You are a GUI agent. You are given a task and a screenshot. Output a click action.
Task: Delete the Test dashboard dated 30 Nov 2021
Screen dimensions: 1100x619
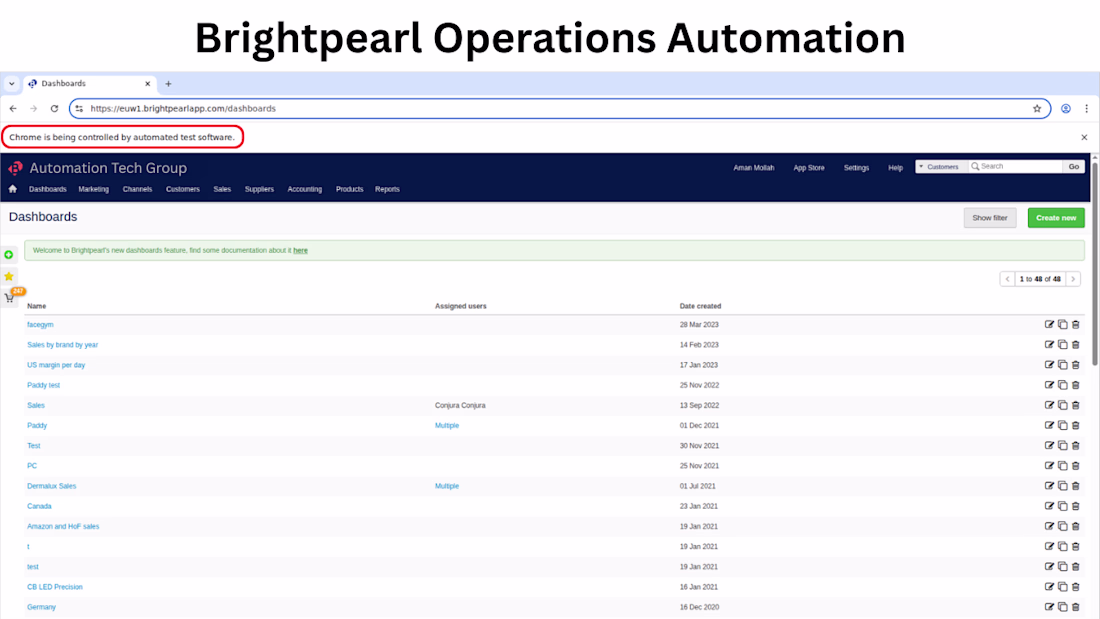[x=1075, y=446]
